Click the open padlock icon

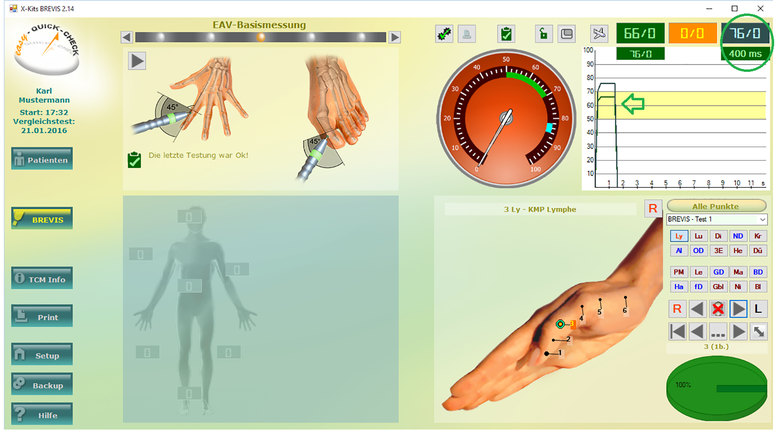[543, 34]
